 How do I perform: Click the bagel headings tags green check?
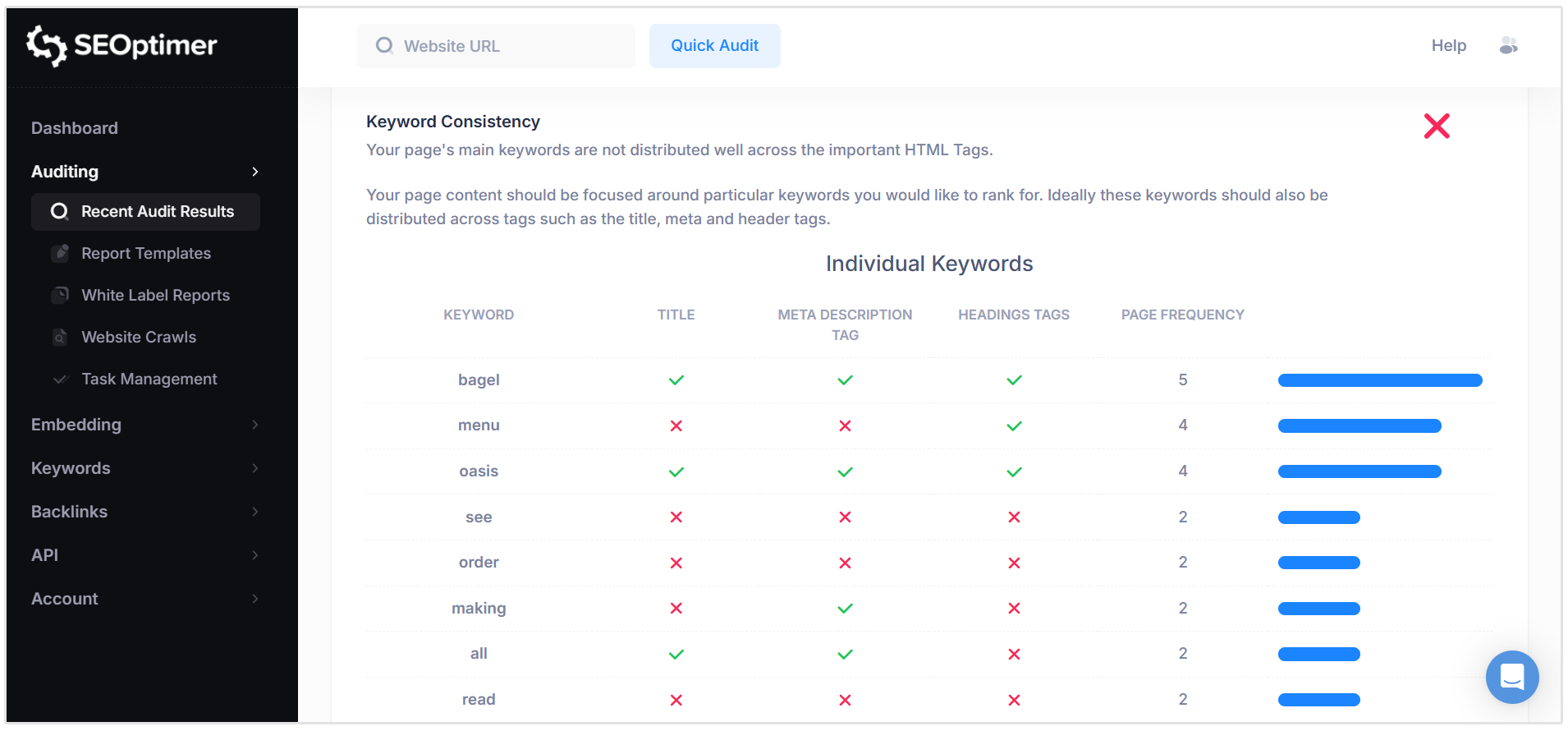1015,380
